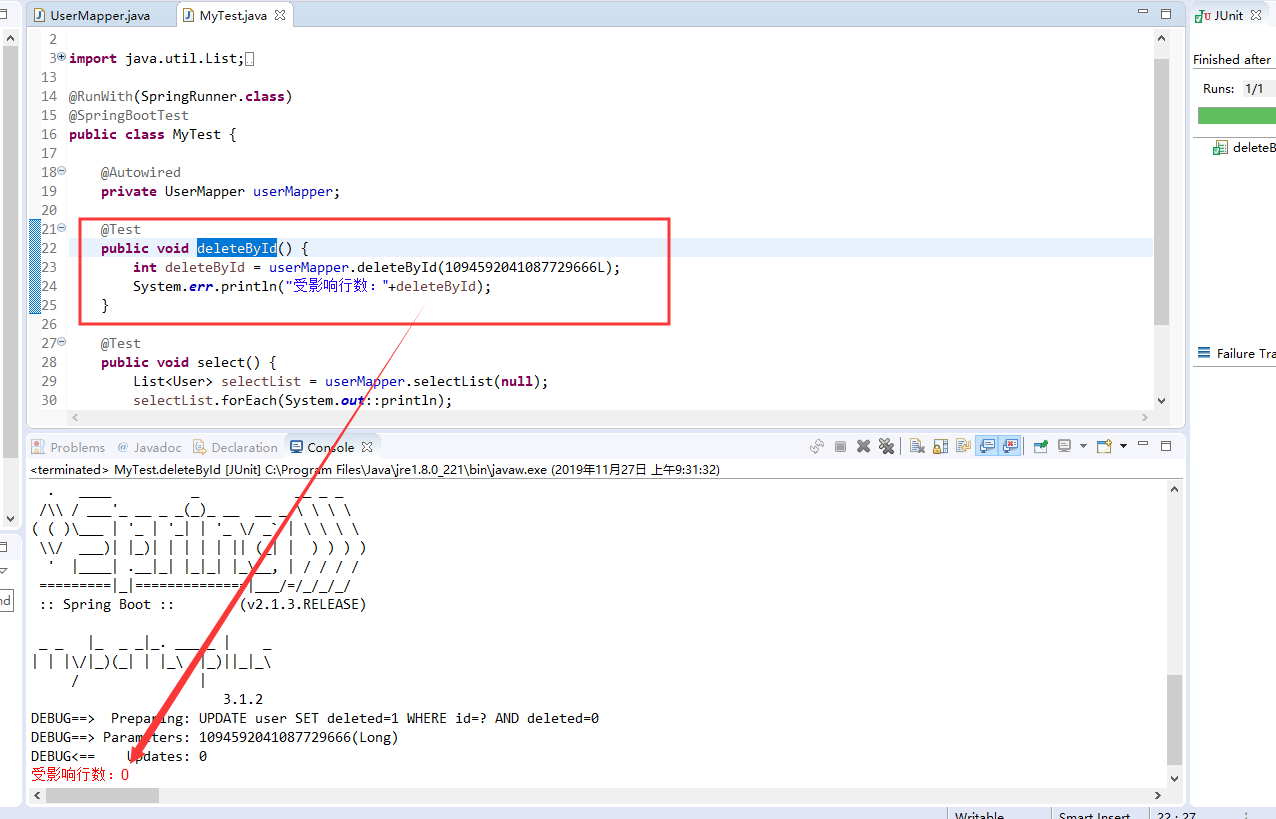Open the Problems view tab
Image resolution: width=1276 pixels, height=819 pixels.
[68, 447]
